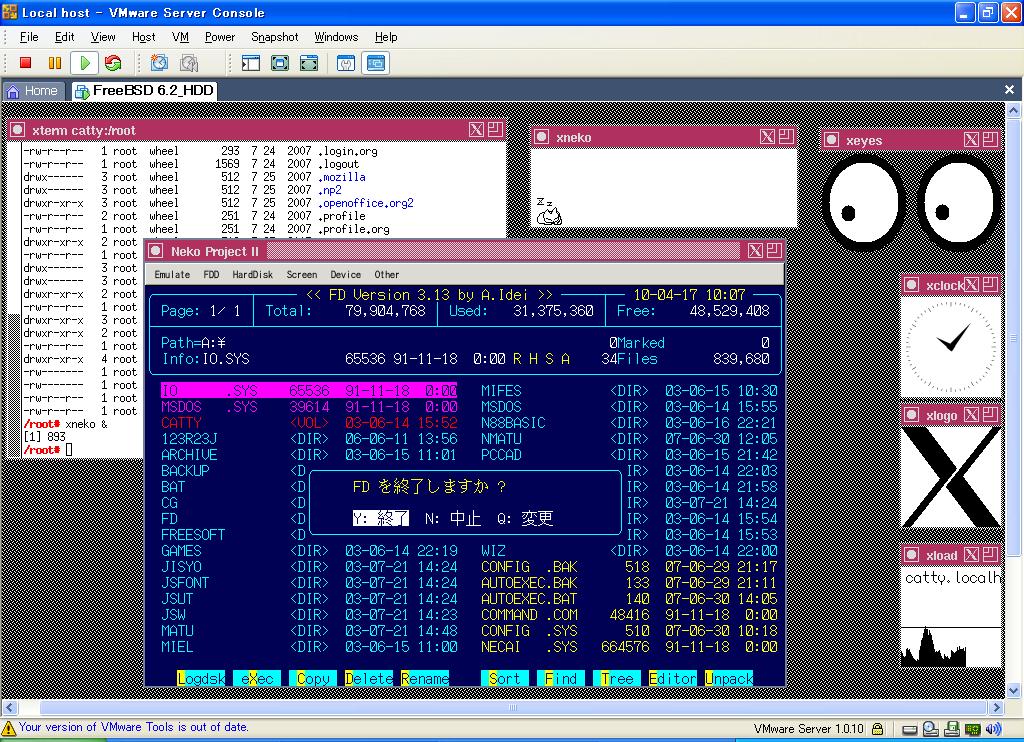Open the VM menu

pyautogui.click(x=180, y=37)
